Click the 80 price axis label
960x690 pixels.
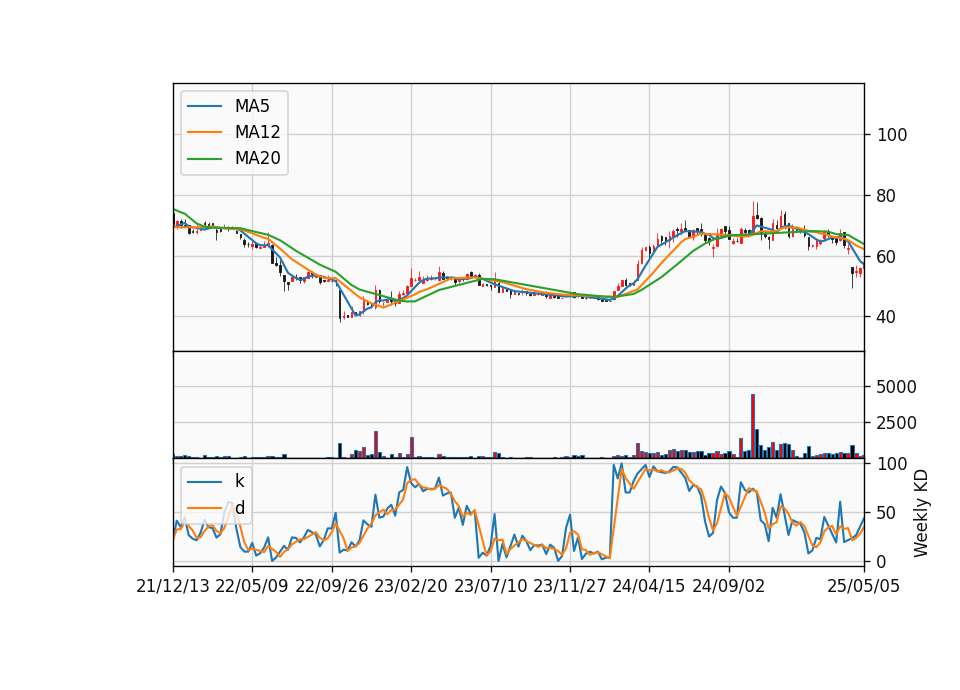887,197
